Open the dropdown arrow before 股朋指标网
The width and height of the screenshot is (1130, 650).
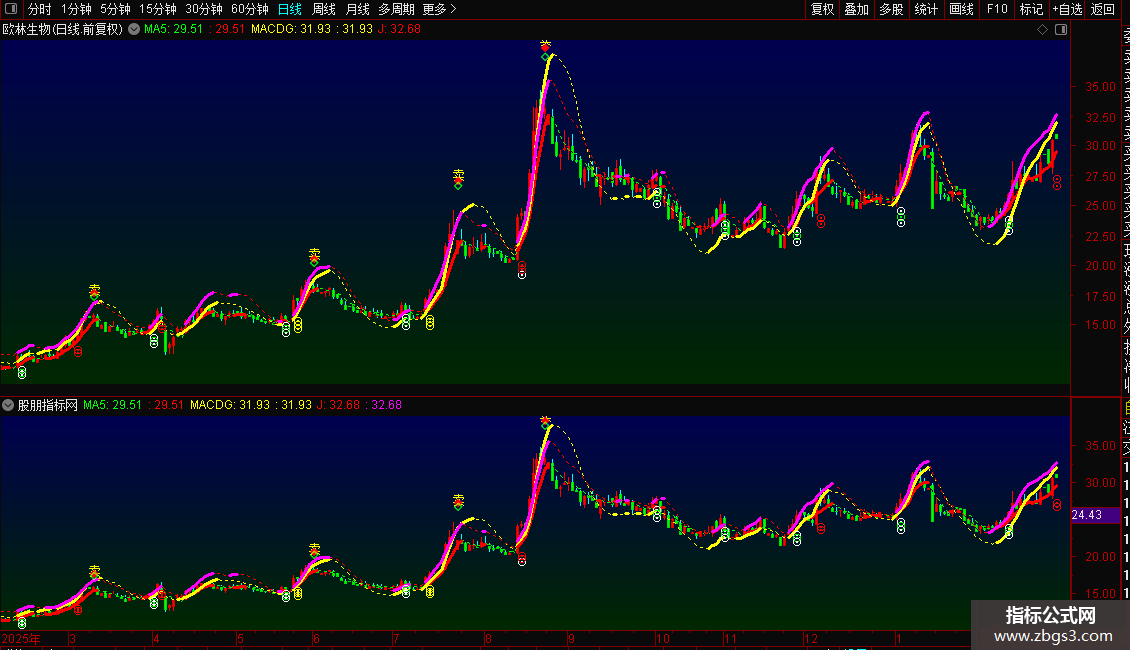click(x=8, y=405)
